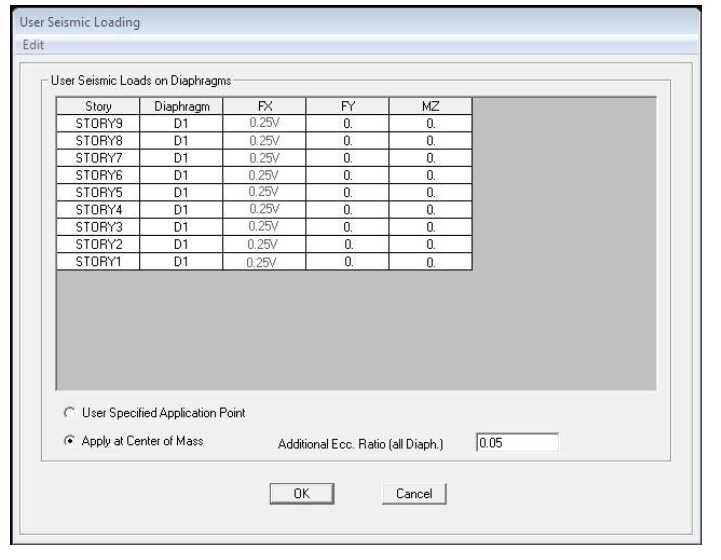Click the MZ cell for STORY8
This screenshot has width=721, height=560.
click(431, 141)
